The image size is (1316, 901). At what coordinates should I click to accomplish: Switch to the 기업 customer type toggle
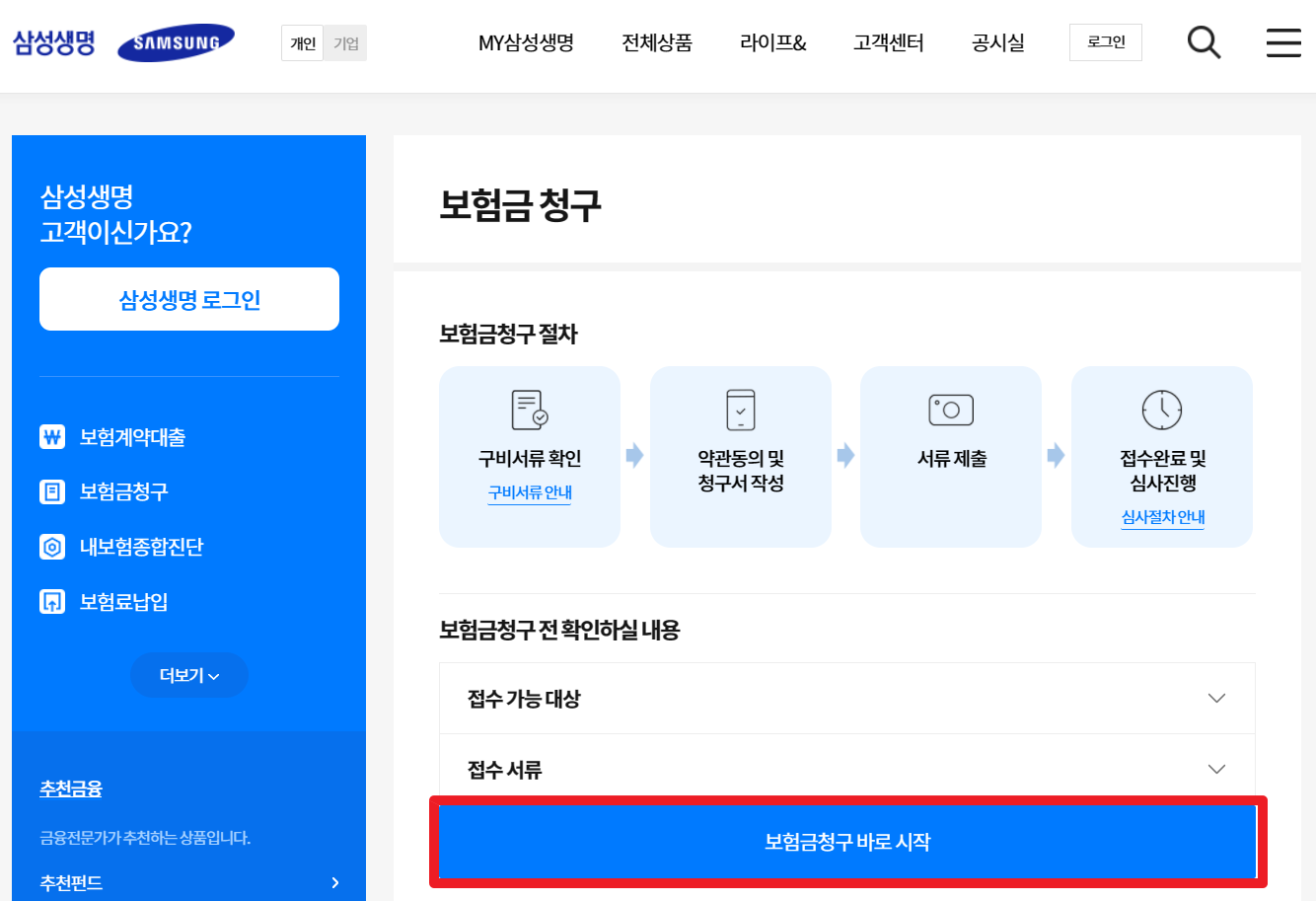(x=345, y=43)
